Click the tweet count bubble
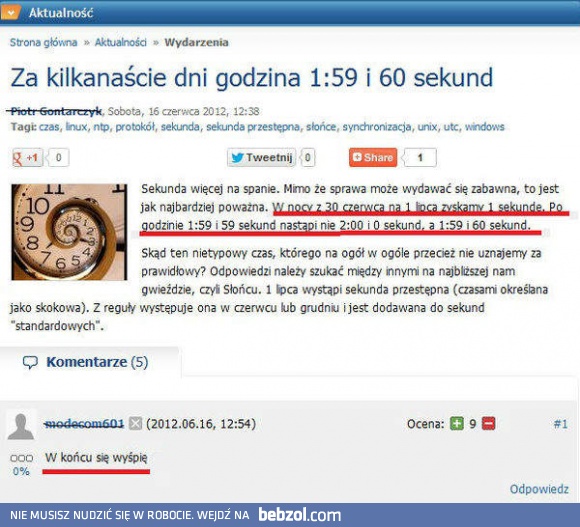The image size is (580, 527). coord(307,158)
